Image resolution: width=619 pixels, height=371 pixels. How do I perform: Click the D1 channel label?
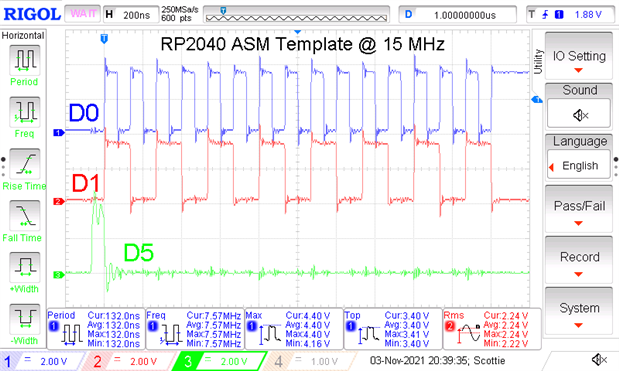coord(86,183)
